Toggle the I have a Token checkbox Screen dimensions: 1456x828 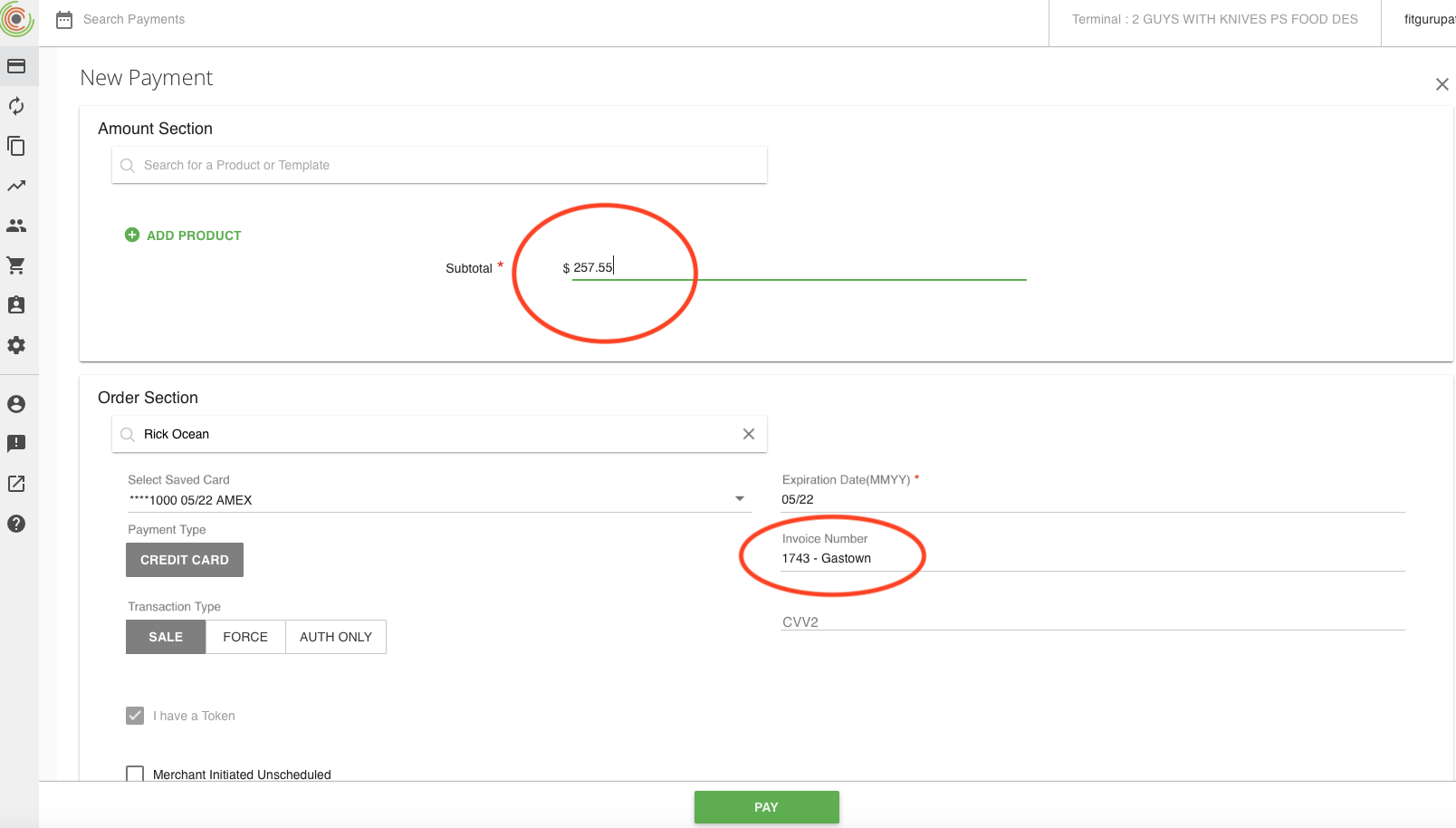pos(135,716)
